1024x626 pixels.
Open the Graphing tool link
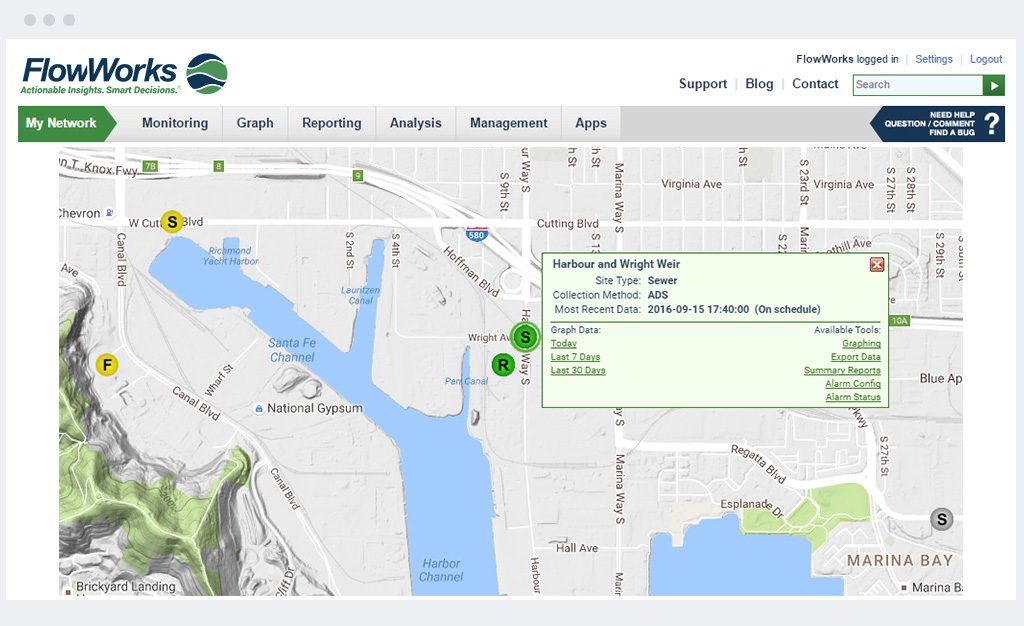pos(861,343)
